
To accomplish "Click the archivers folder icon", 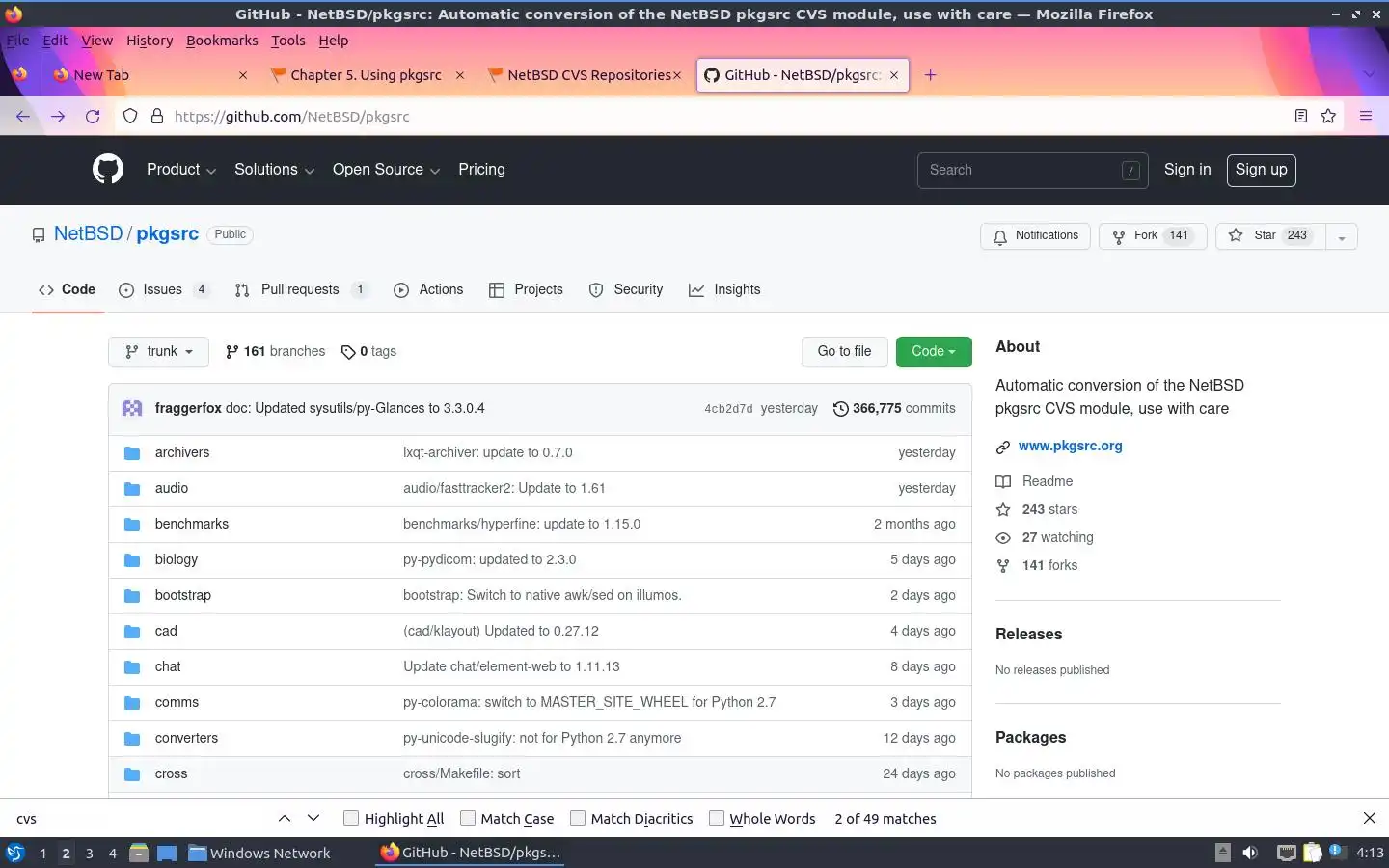I will [132, 453].
